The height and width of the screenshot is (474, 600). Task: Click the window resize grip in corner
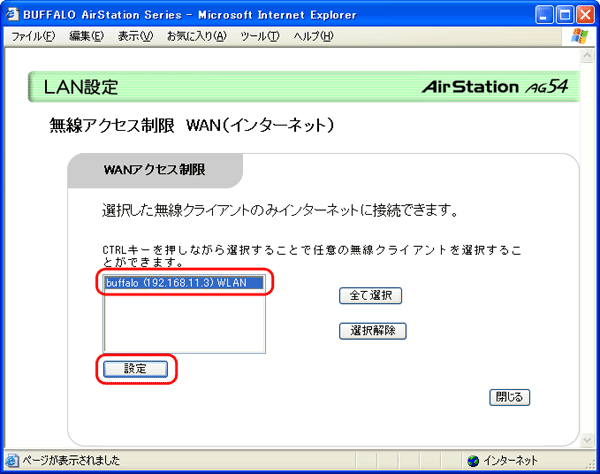point(591,465)
